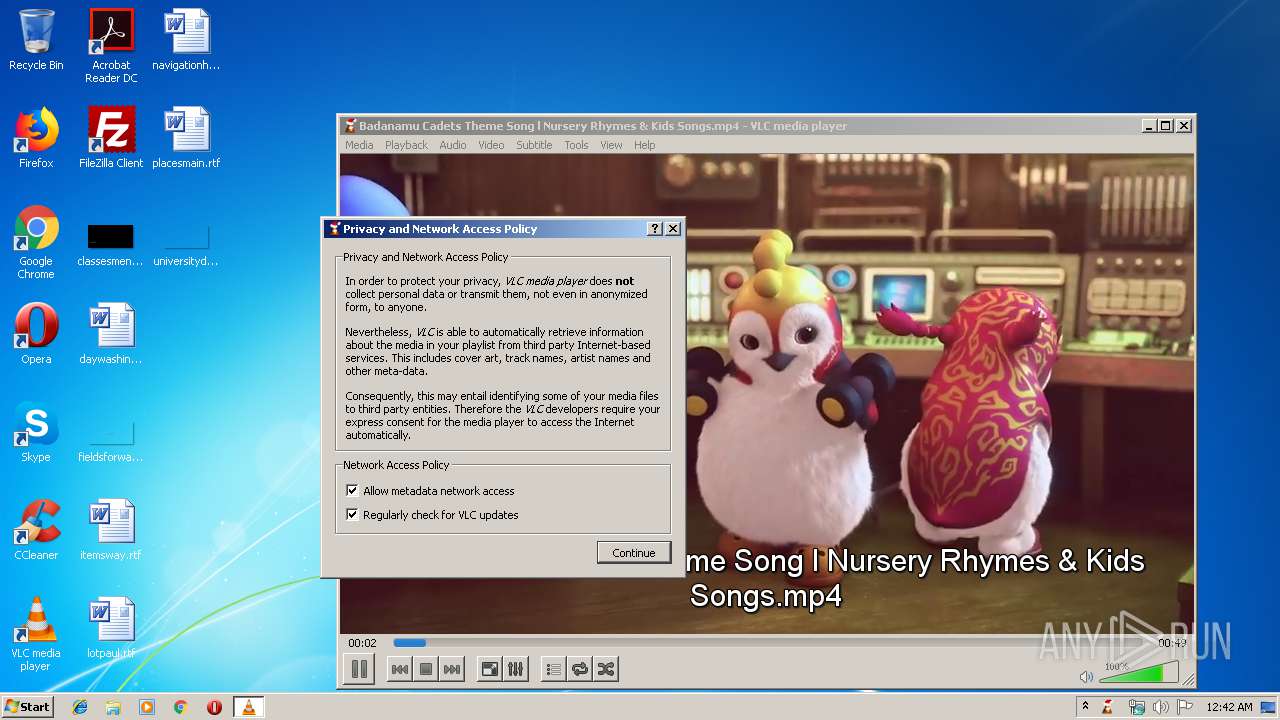Screen dimensions: 1280x720
Task: Open Action Center flag icon
Action: (x=1185, y=707)
